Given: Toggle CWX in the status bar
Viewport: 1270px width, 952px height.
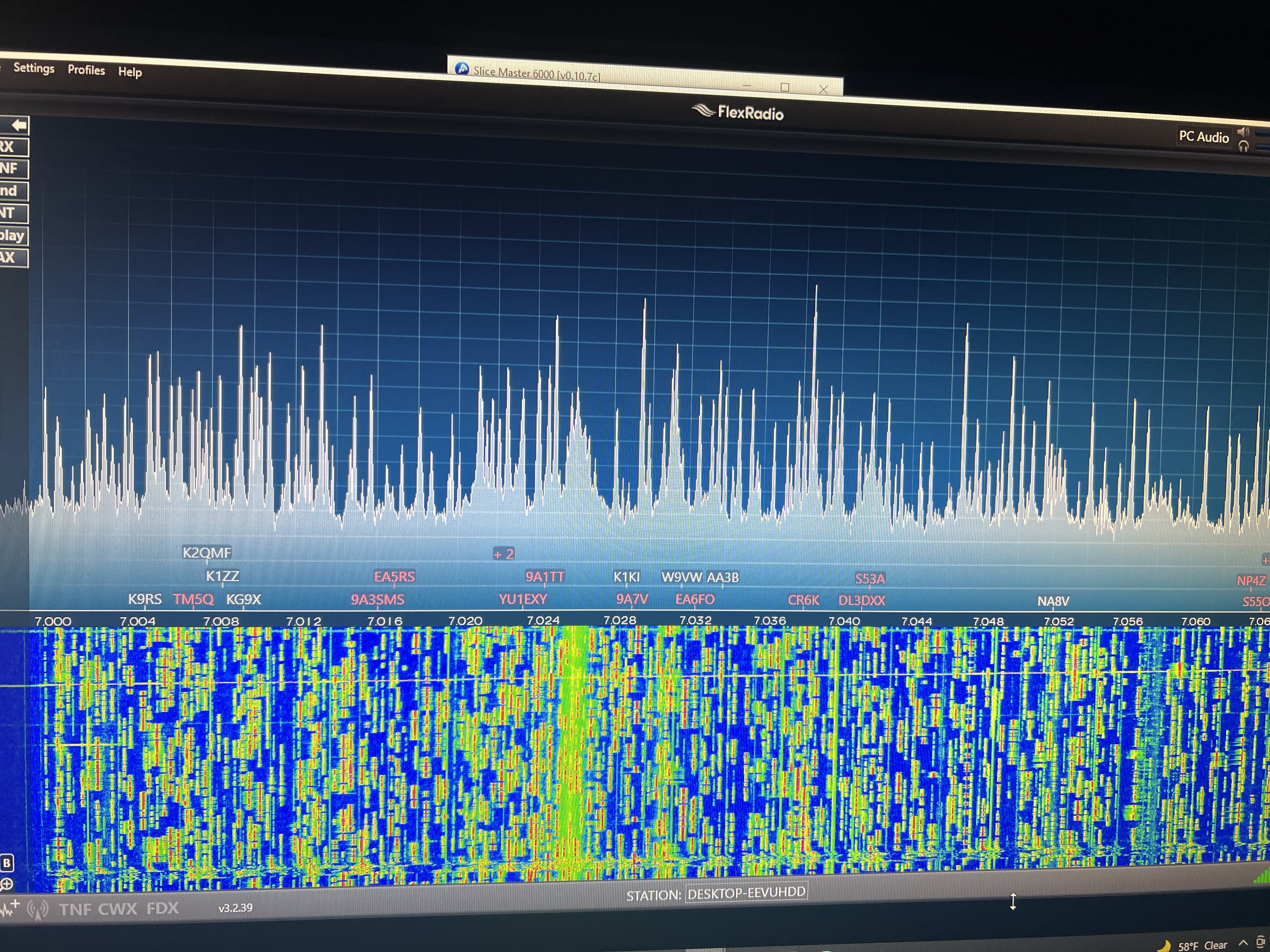Looking at the screenshot, I should 118,909.
